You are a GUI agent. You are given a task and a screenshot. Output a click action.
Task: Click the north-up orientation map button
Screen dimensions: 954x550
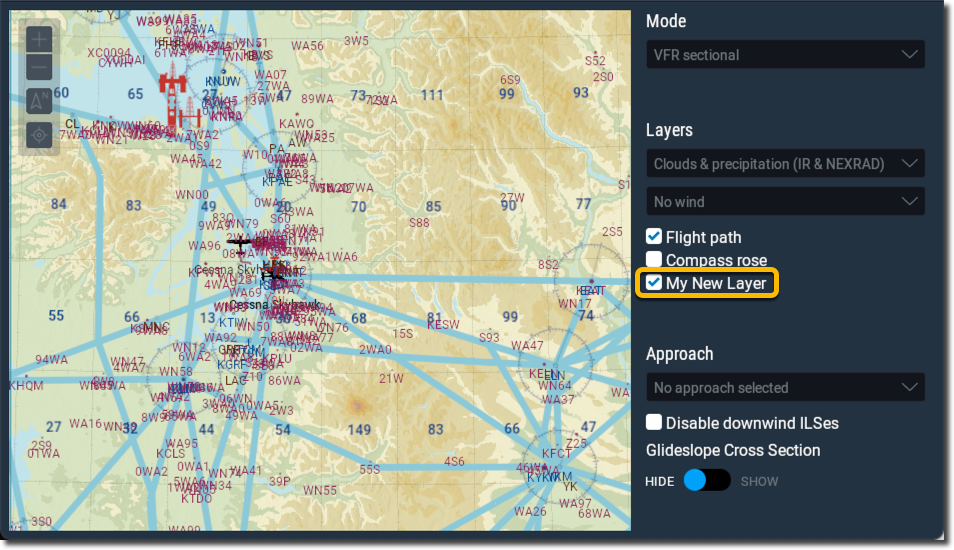(39, 100)
